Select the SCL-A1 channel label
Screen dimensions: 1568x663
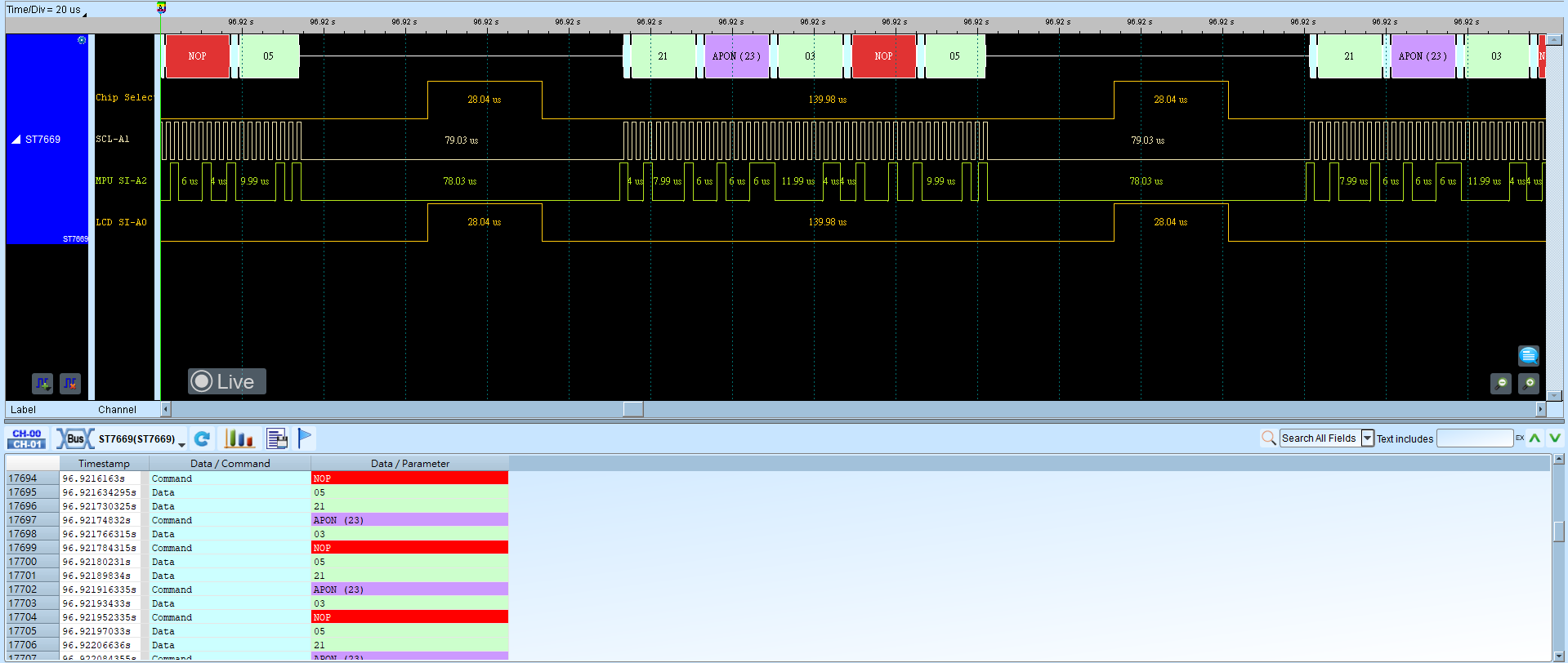[113, 140]
